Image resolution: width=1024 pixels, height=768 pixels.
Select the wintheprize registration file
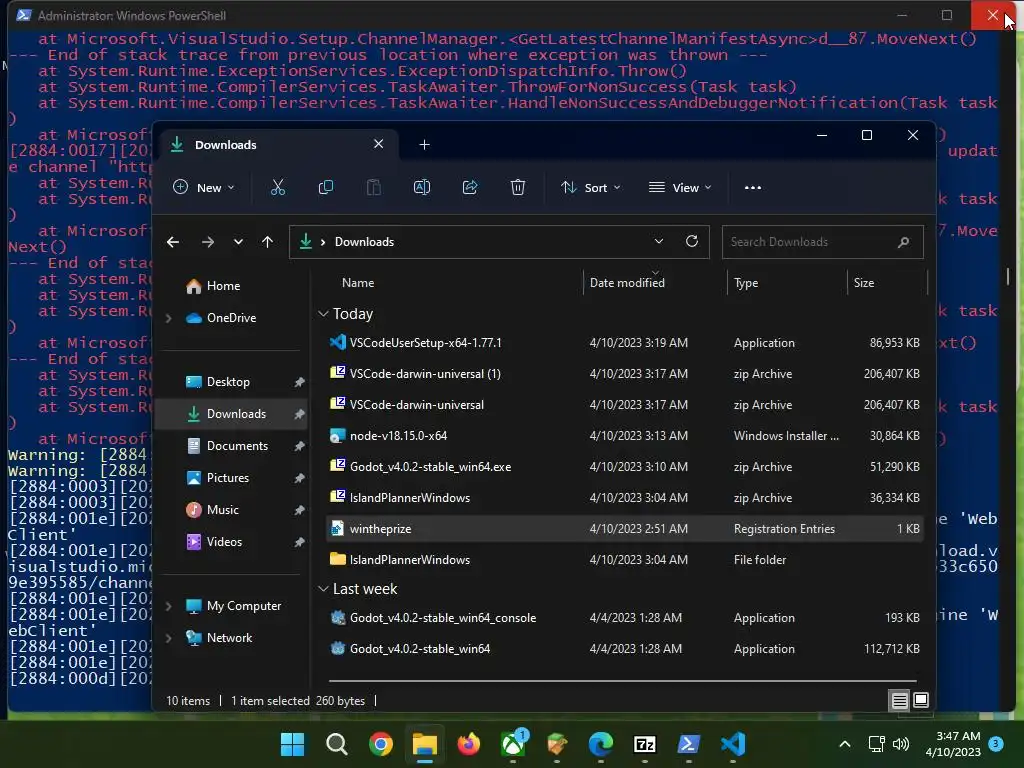(624, 529)
